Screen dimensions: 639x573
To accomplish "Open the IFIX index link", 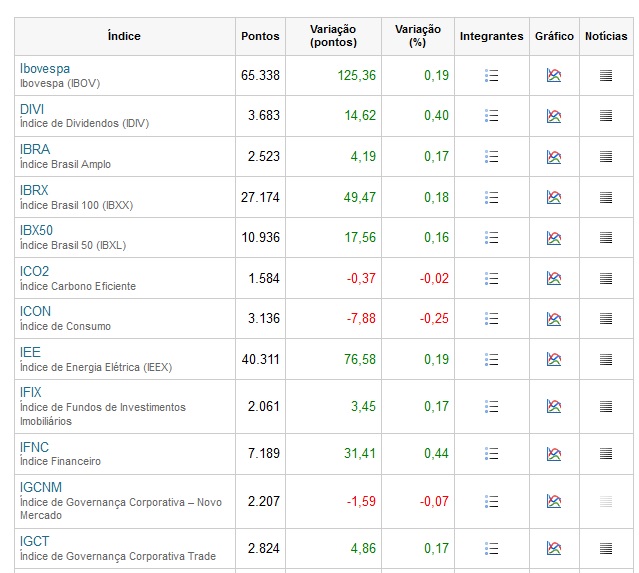I will (x=31, y=392).
